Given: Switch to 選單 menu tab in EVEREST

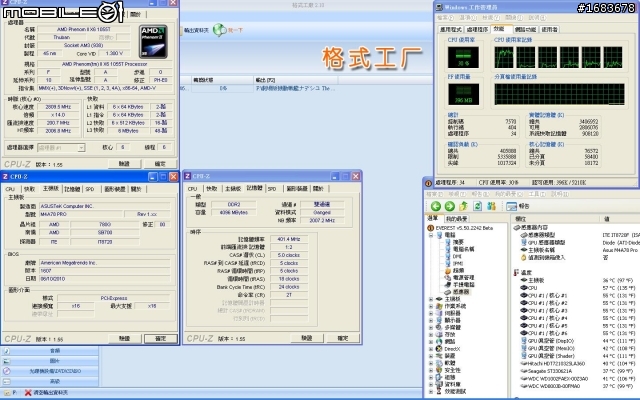Looking at the screenshot, I should click(x=433, y=218).
